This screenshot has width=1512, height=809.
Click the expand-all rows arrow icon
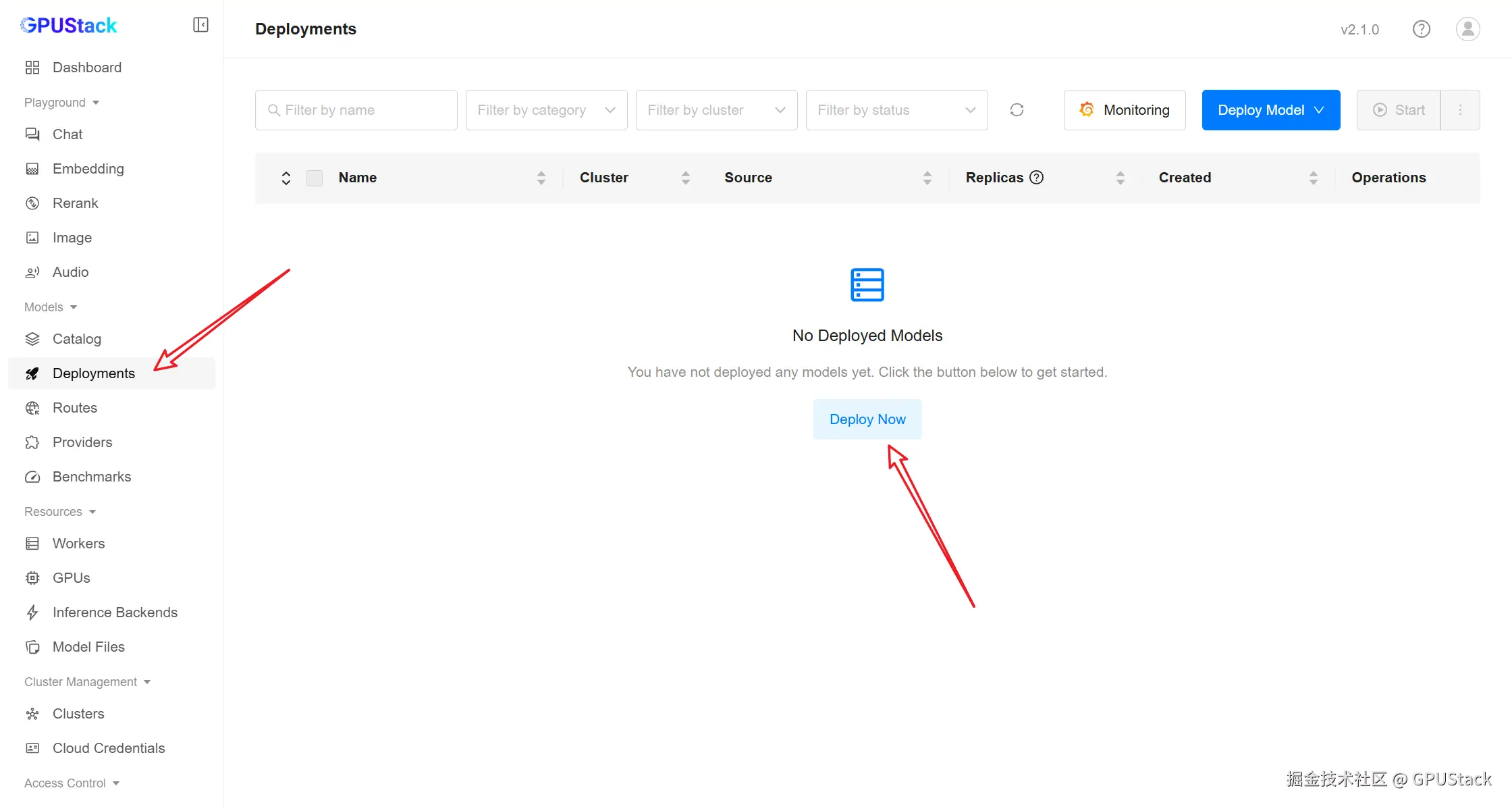pyautogui.click(x=286, y=178)
